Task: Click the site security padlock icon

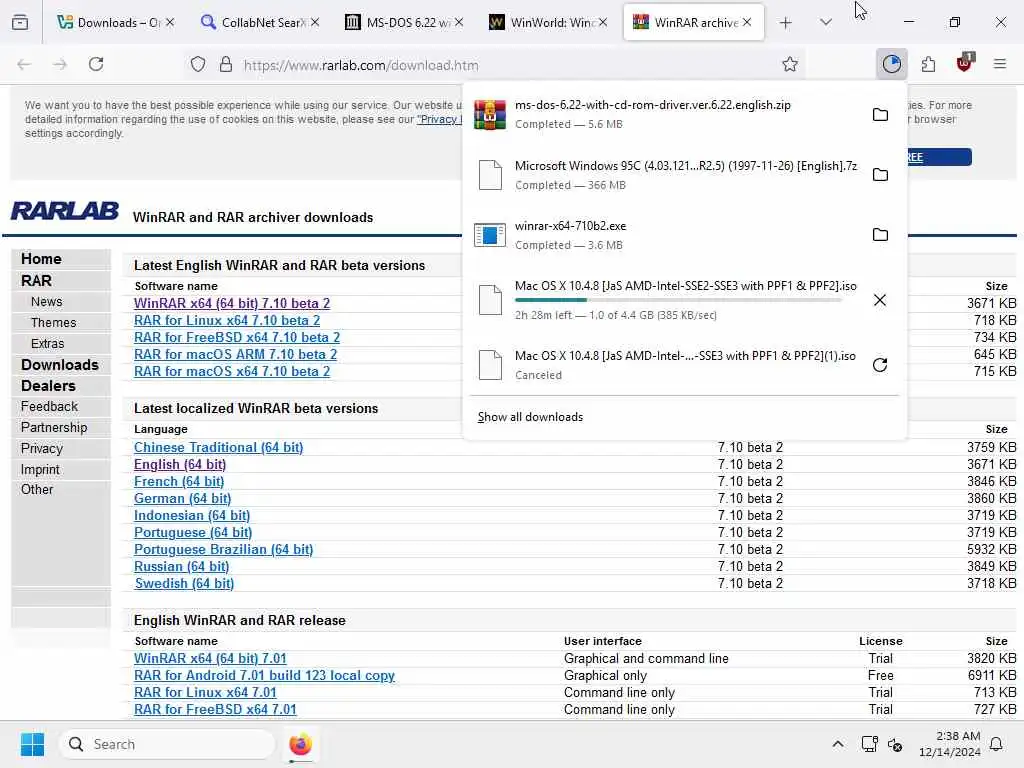Action: (x=226, y=64)
